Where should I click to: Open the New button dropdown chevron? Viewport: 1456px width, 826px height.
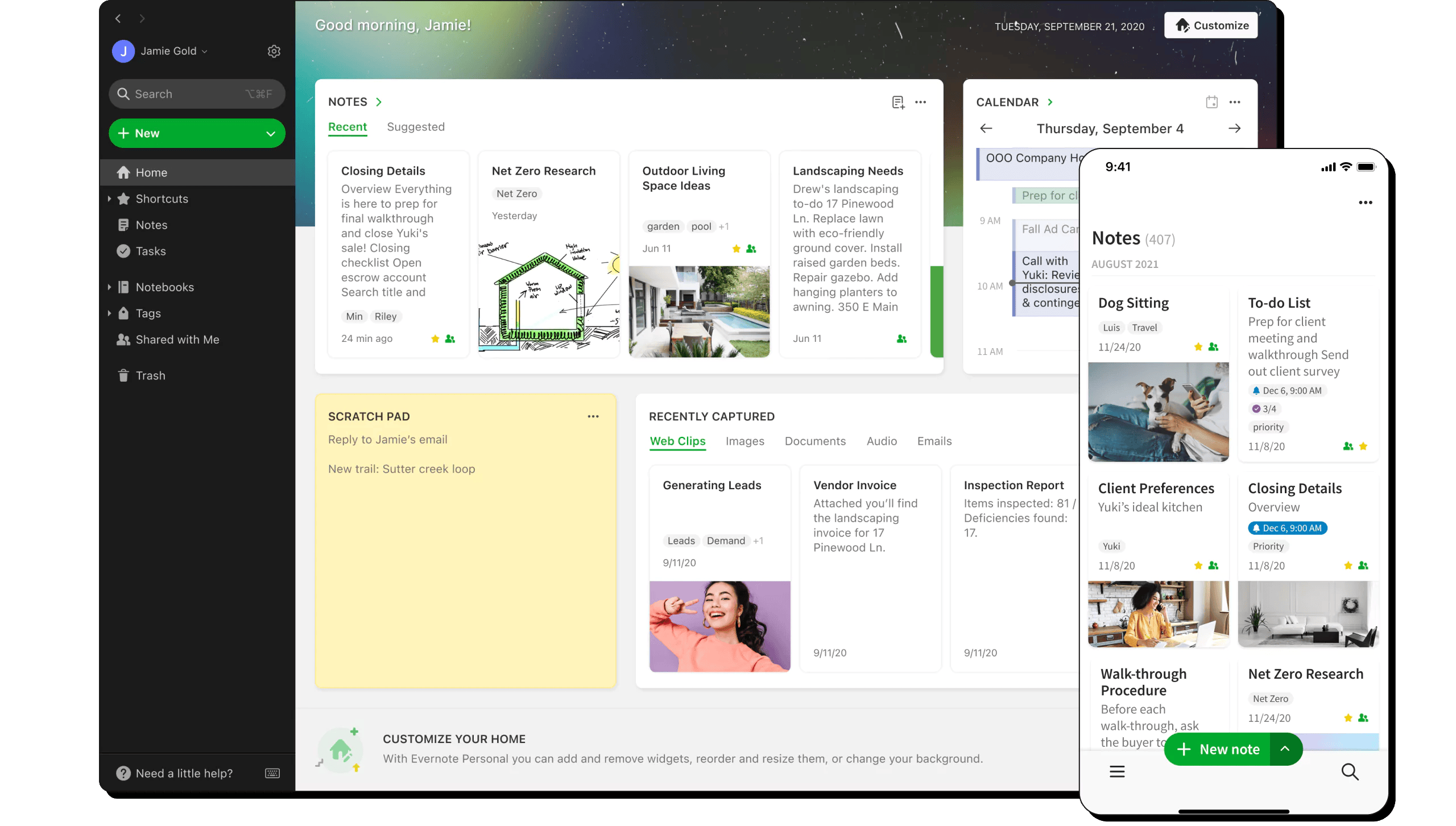point(270,133)
